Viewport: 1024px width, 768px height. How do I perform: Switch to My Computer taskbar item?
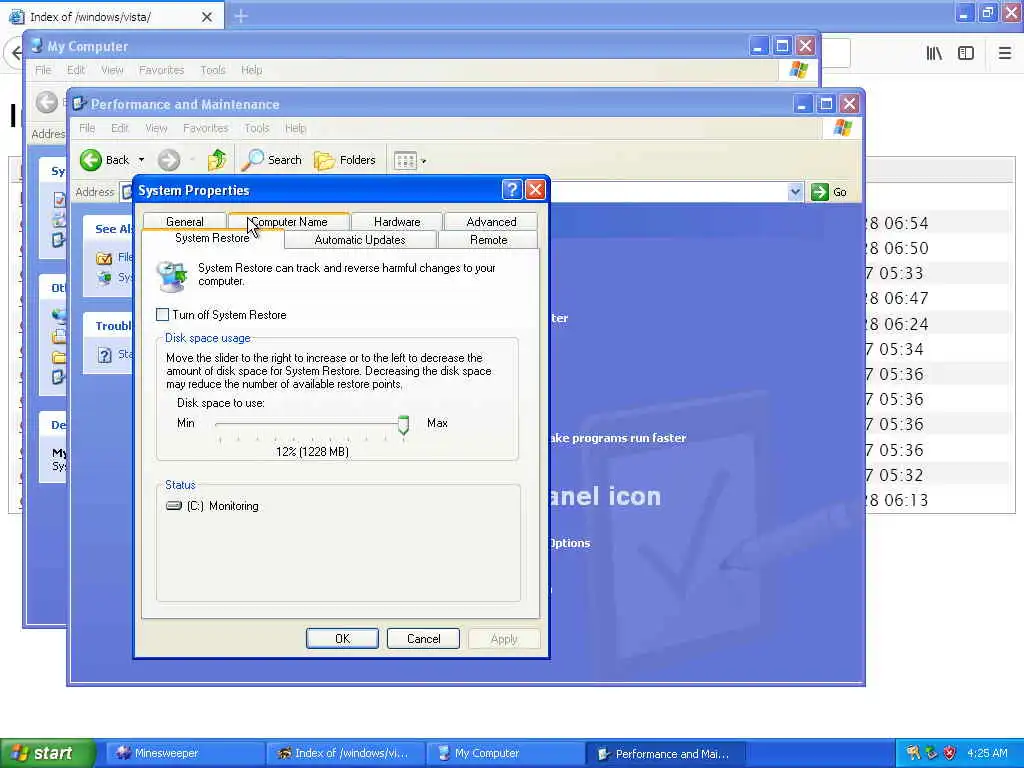point(505,754)
